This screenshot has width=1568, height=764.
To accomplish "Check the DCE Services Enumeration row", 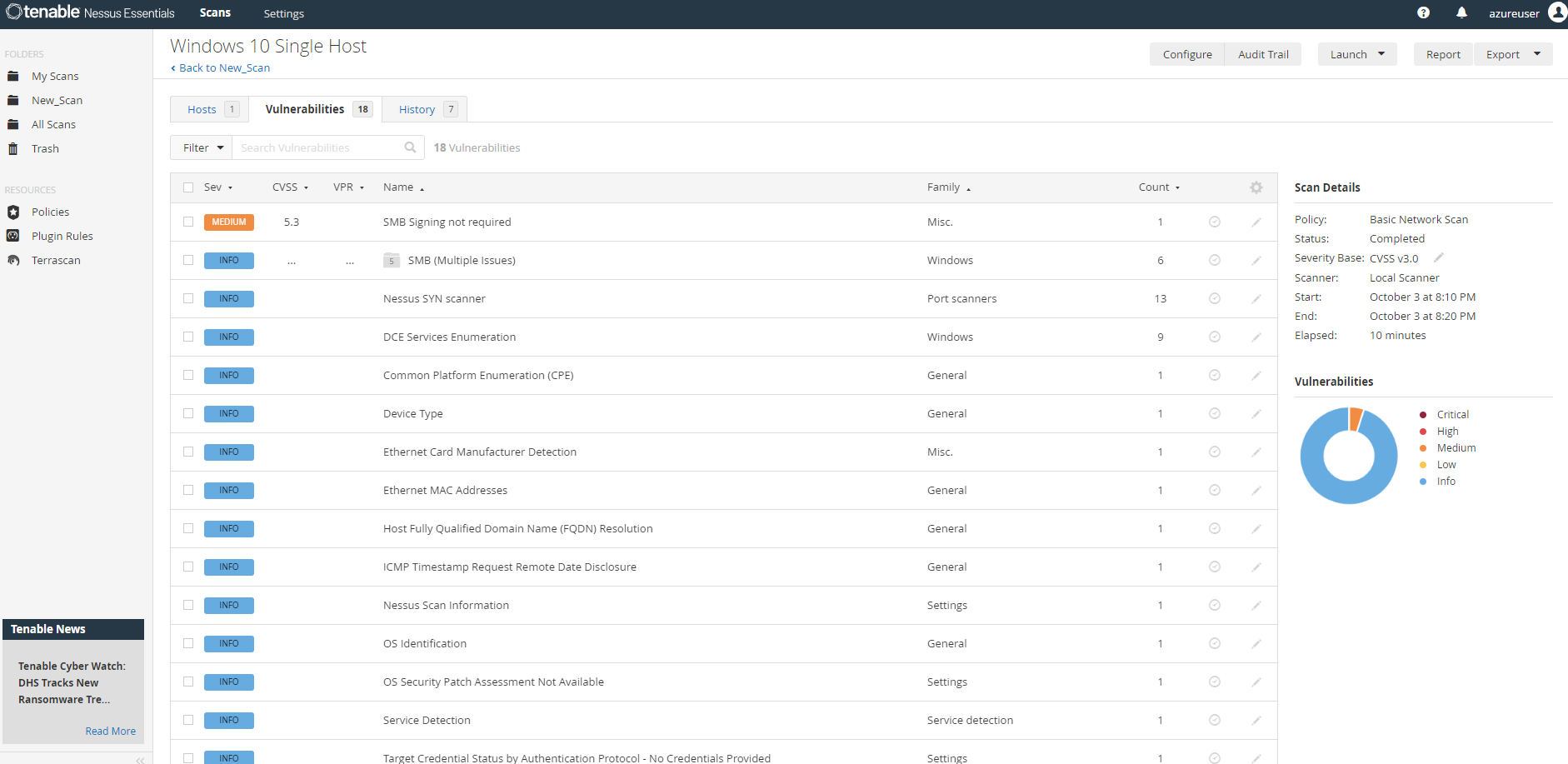I will click(188, 337).
